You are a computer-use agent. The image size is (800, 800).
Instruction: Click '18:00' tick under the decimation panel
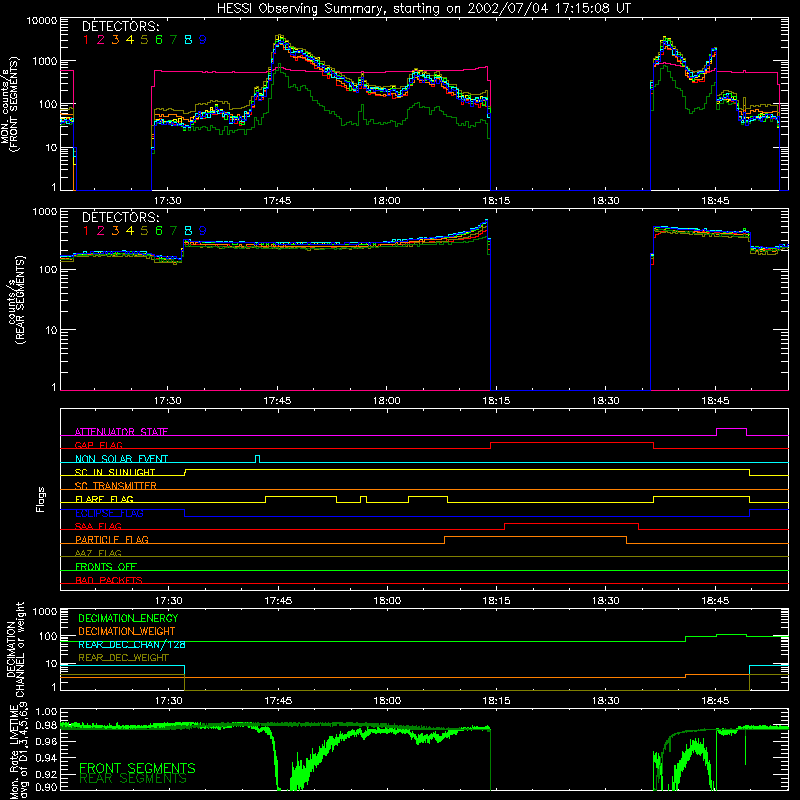(x=387, y=701)
